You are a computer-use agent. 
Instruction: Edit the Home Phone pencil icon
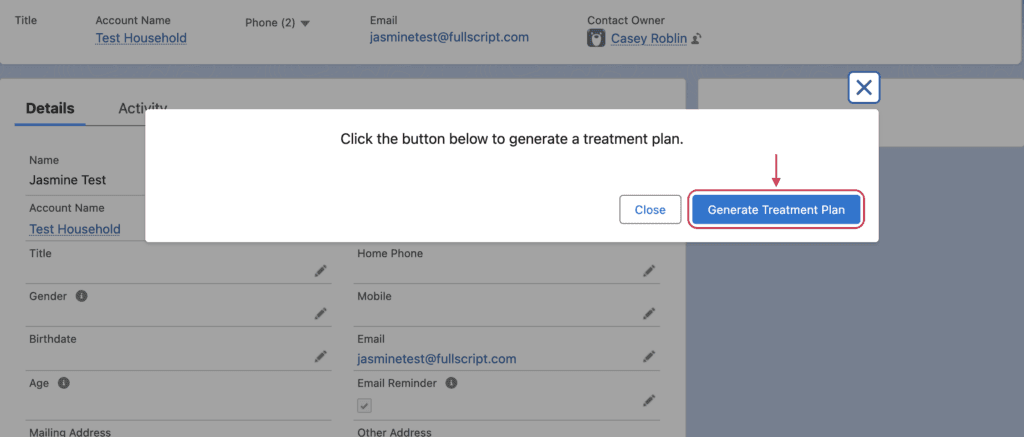pos(648,270)
